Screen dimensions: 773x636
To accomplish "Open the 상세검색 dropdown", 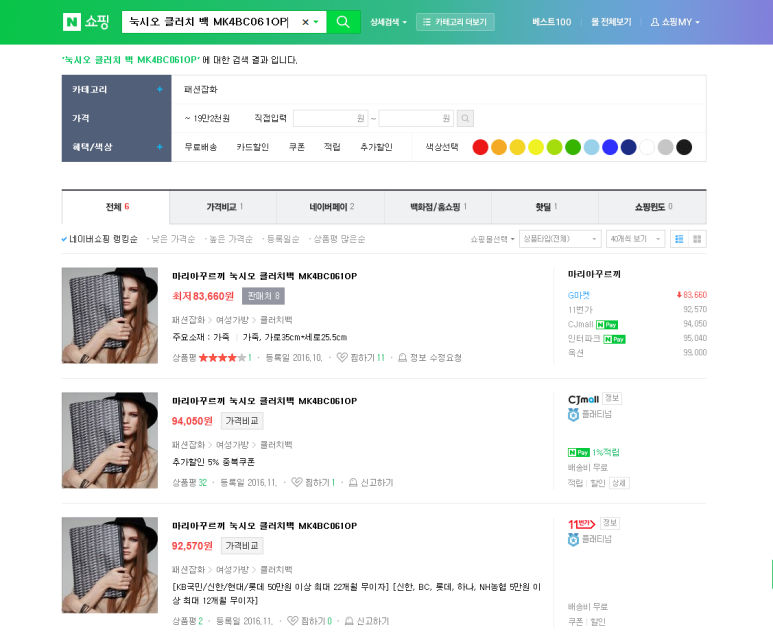I will pyautogui.click(x=388, y=22).
